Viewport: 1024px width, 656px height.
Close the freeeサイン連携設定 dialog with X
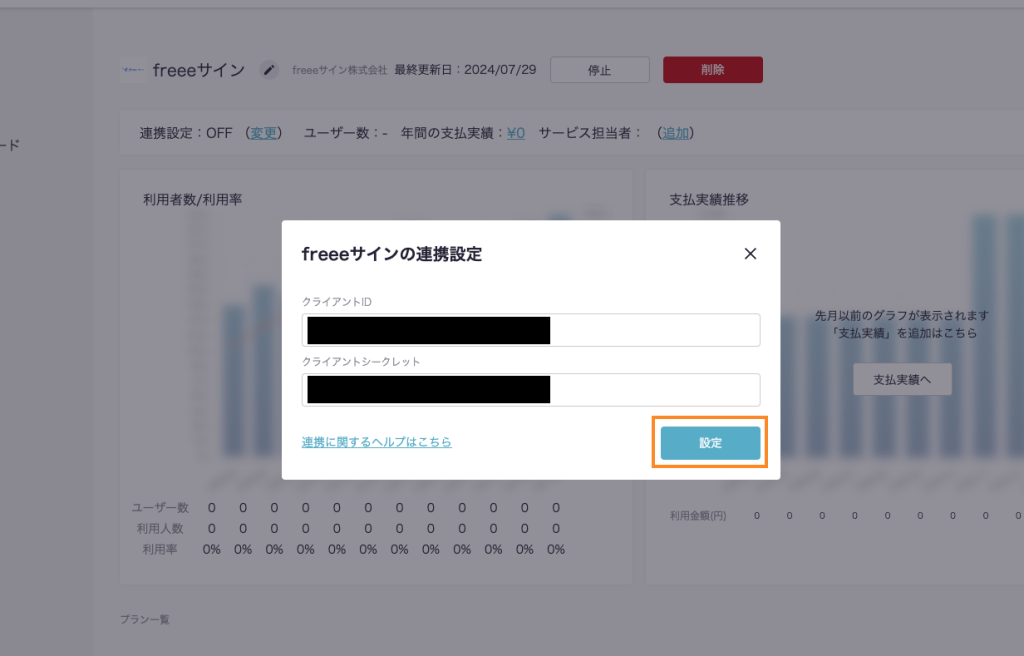[x=750, y=254]
